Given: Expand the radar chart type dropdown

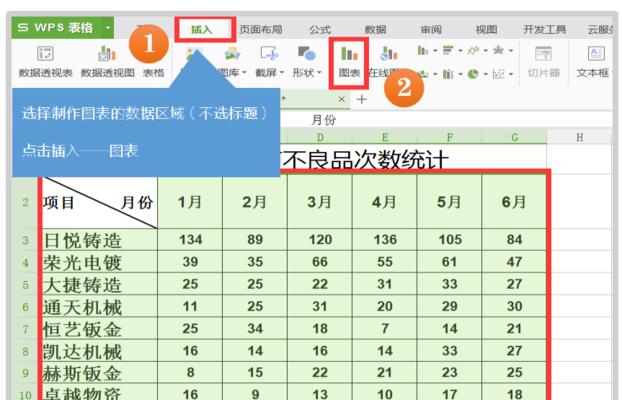Looking at the screenshot, I should tap(511, 51).
